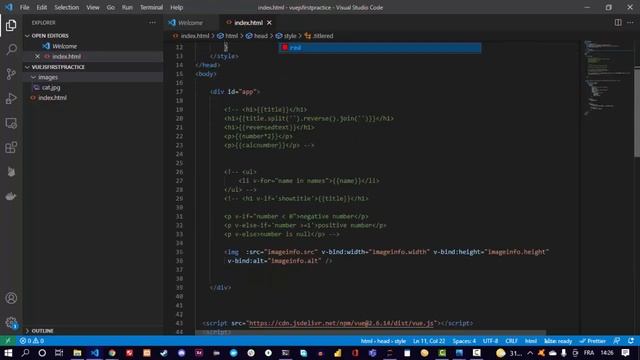Click the split editor right icon
Screen dimensions: 640x360
[x=618, y=22]
